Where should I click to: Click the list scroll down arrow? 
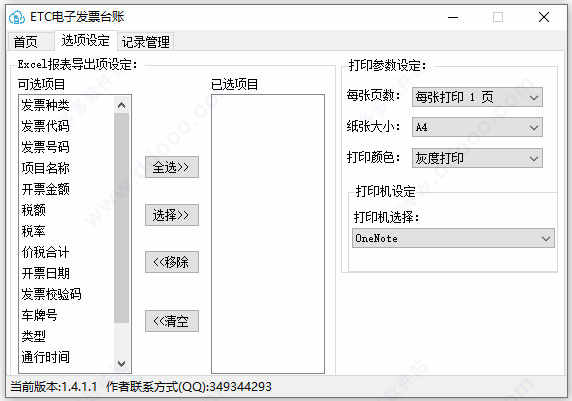point(121,363)
